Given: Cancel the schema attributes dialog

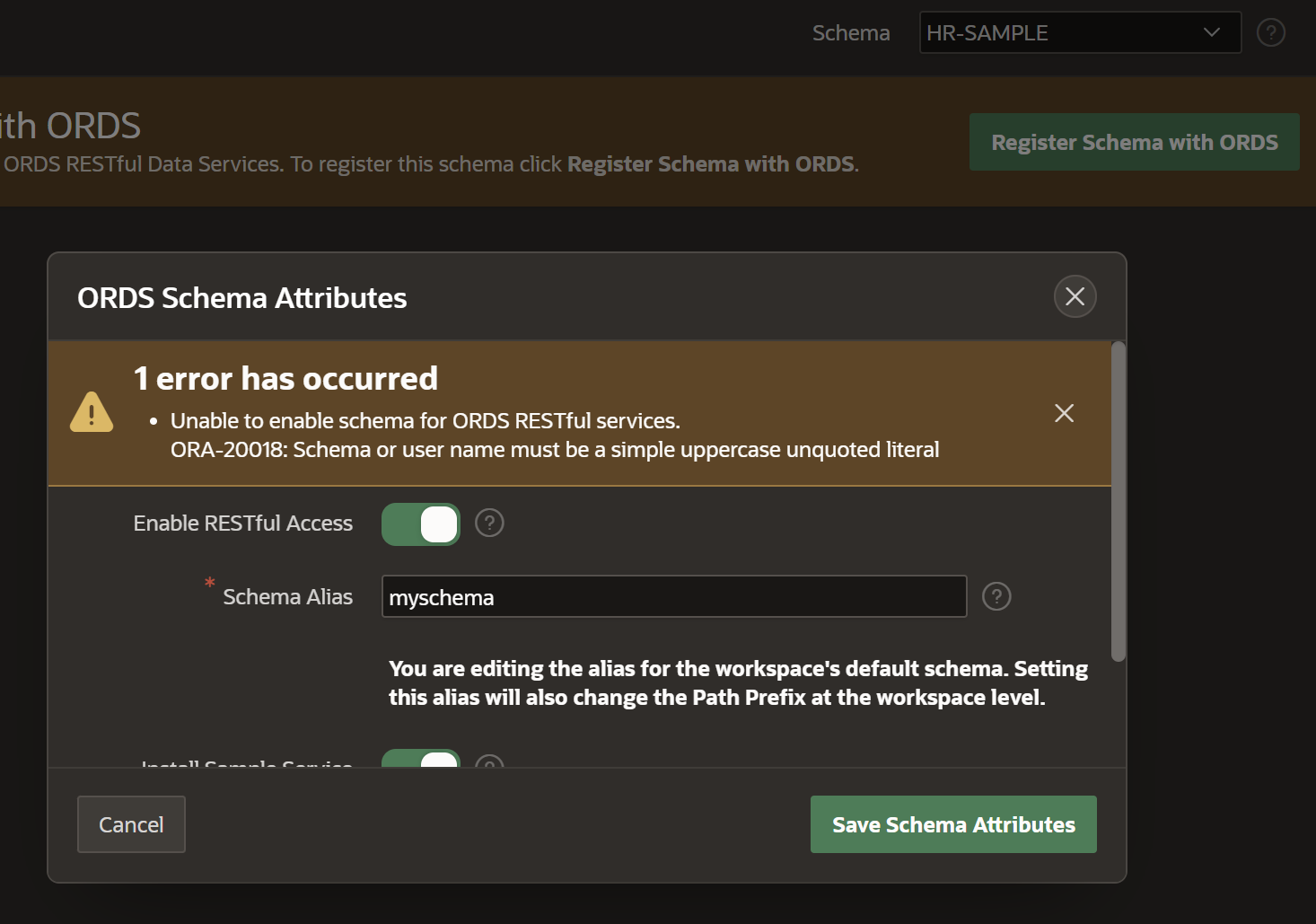Looking at the screenshot, I should 131,824.
